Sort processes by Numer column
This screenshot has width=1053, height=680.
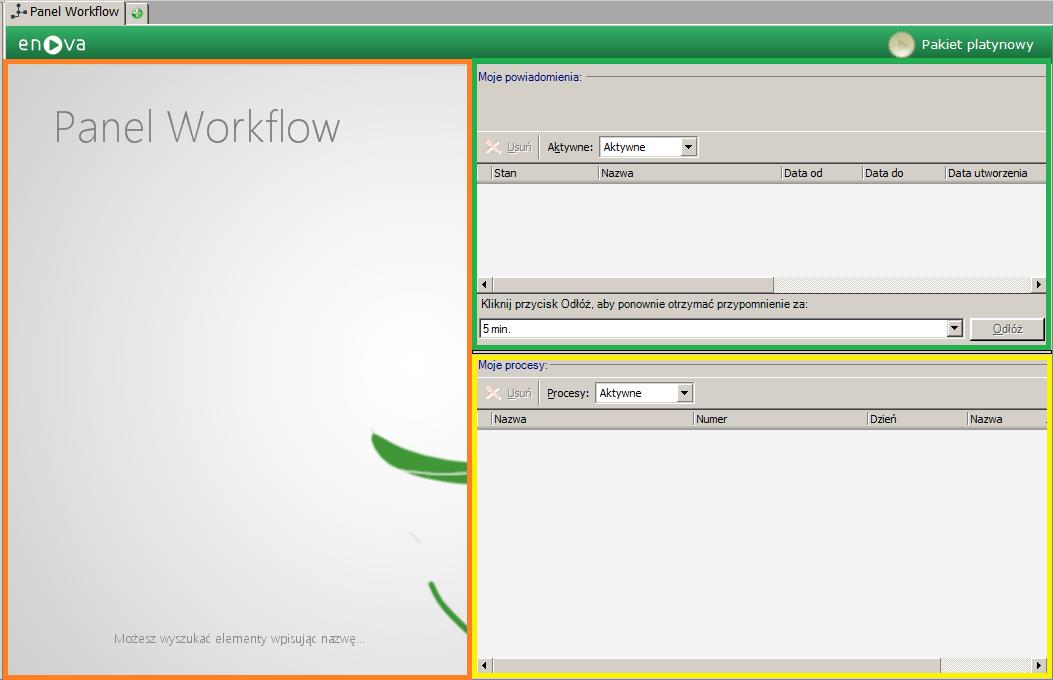(780, 420)
